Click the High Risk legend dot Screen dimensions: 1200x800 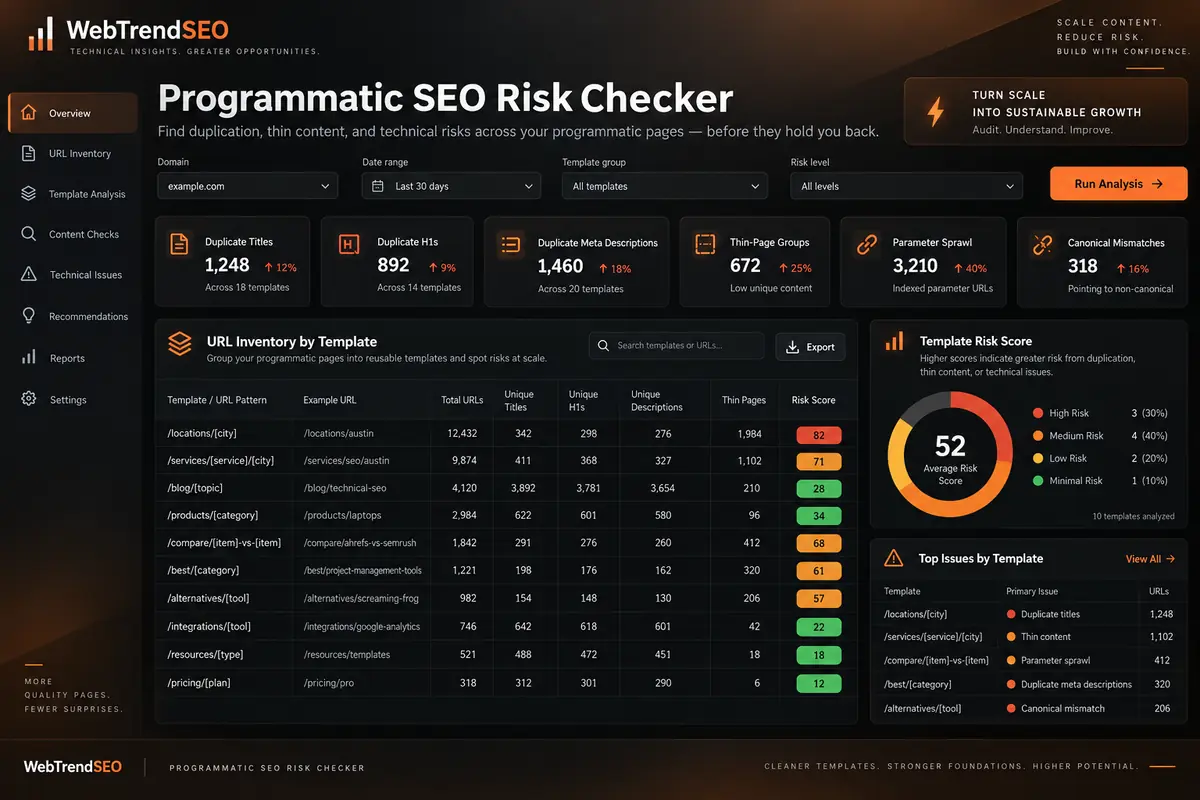click(1036, 413)
